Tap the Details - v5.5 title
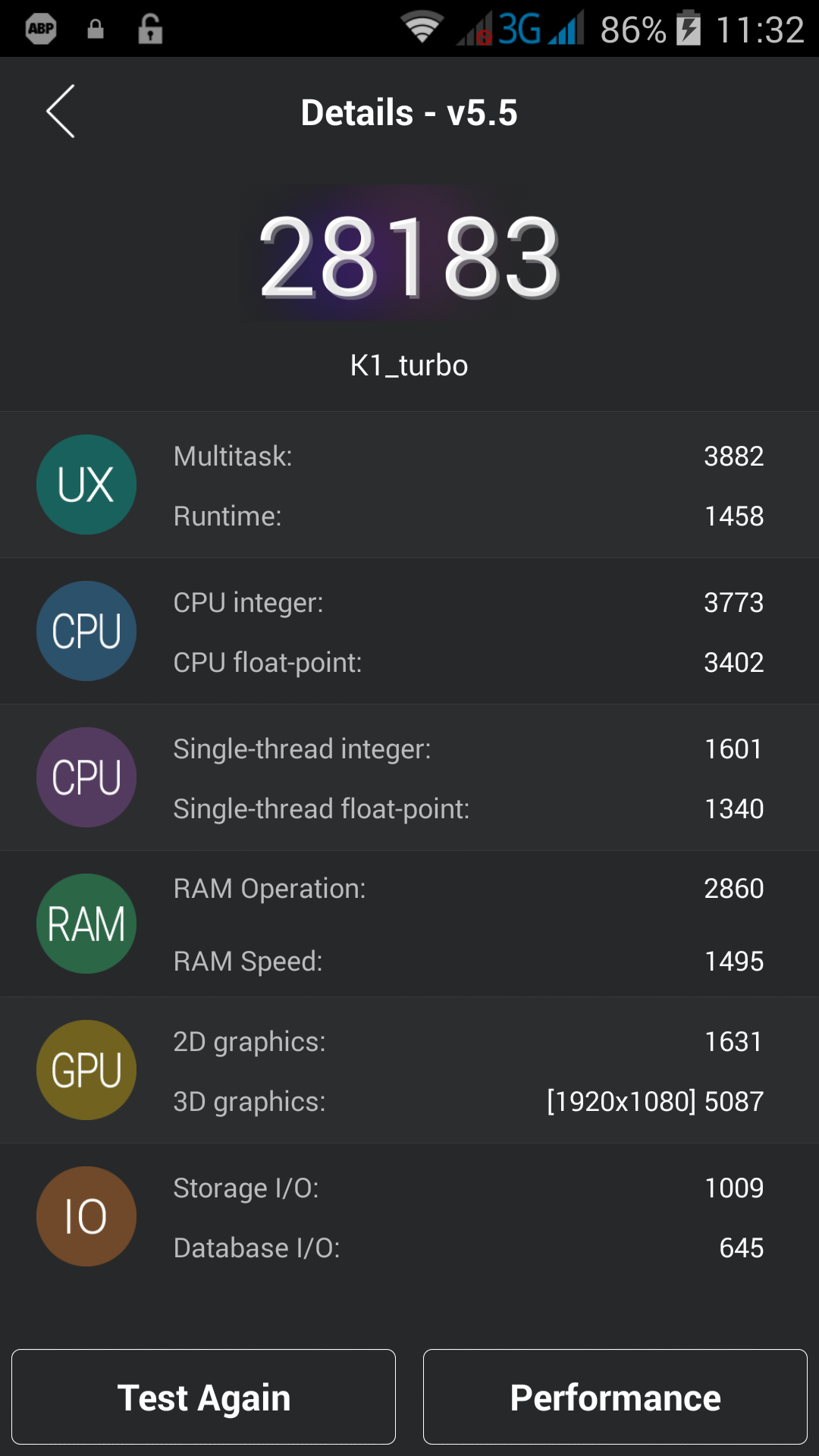 coord(409,113)
